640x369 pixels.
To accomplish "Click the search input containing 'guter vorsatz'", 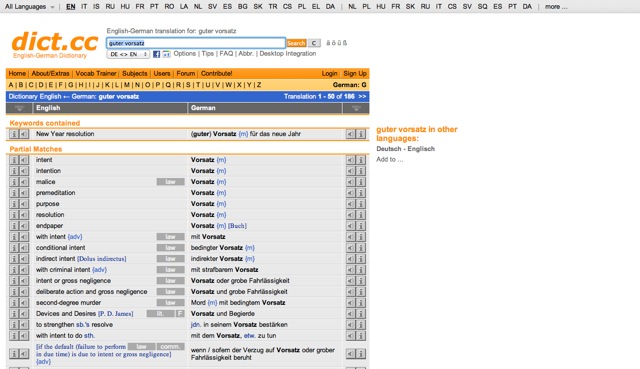I will point(196,43).
